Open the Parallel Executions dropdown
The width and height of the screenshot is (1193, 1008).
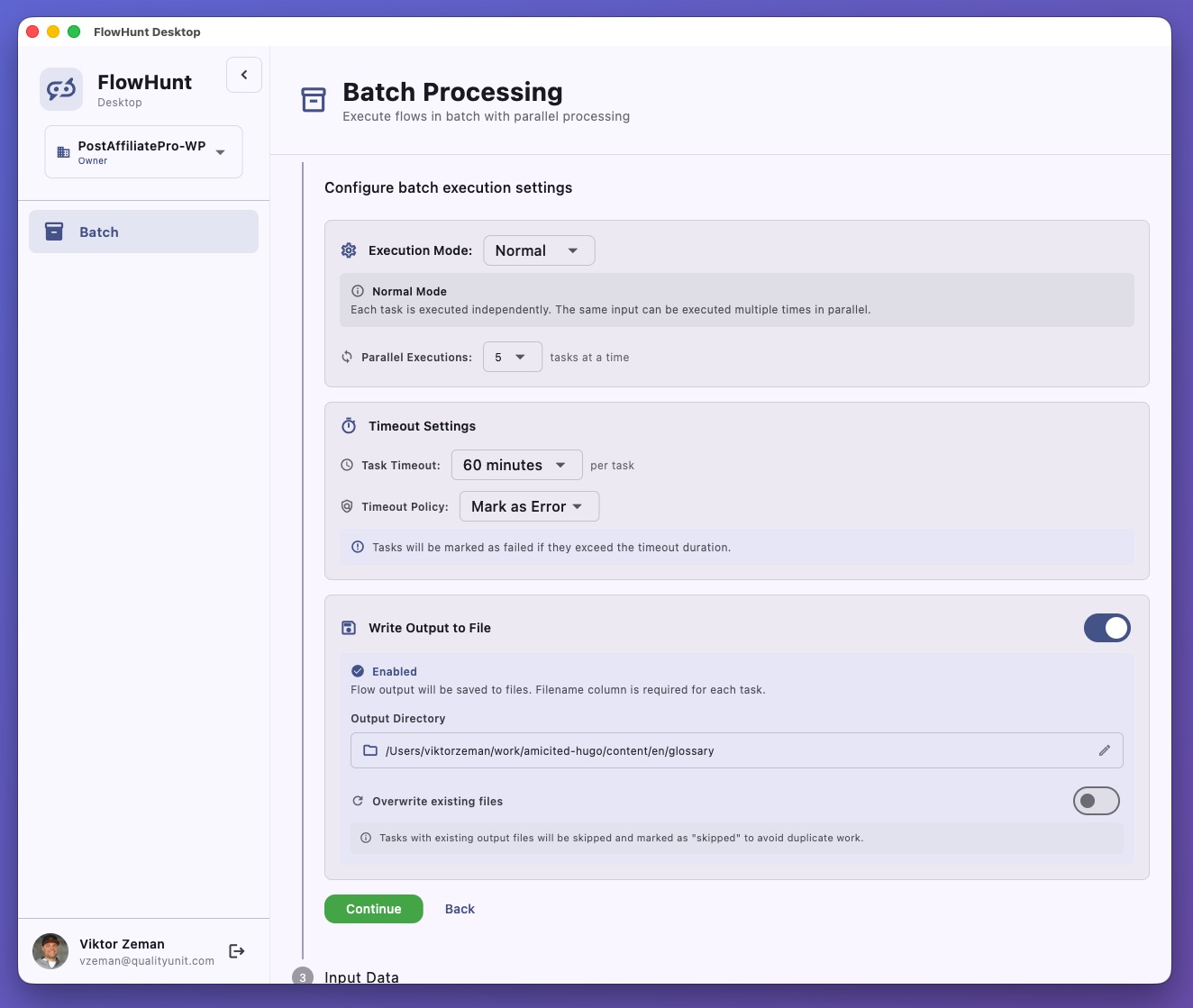click(x=512, y=357)
